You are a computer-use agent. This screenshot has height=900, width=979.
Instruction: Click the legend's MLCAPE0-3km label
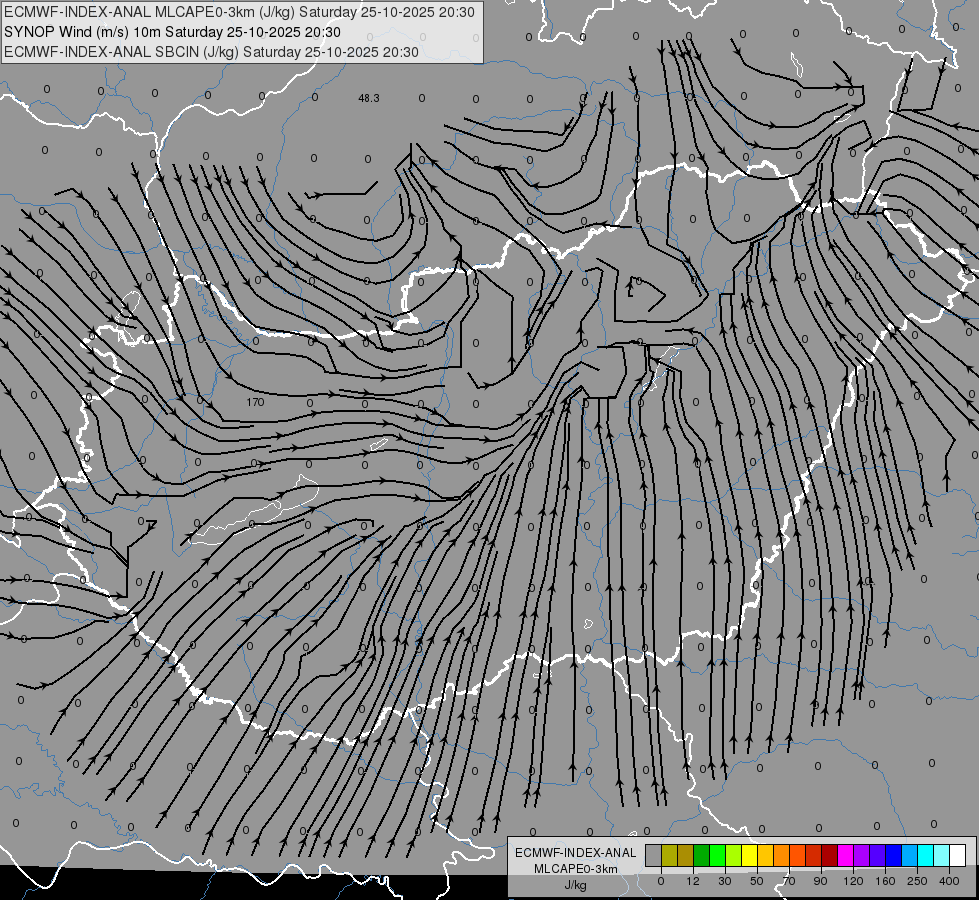click(576, 868)
